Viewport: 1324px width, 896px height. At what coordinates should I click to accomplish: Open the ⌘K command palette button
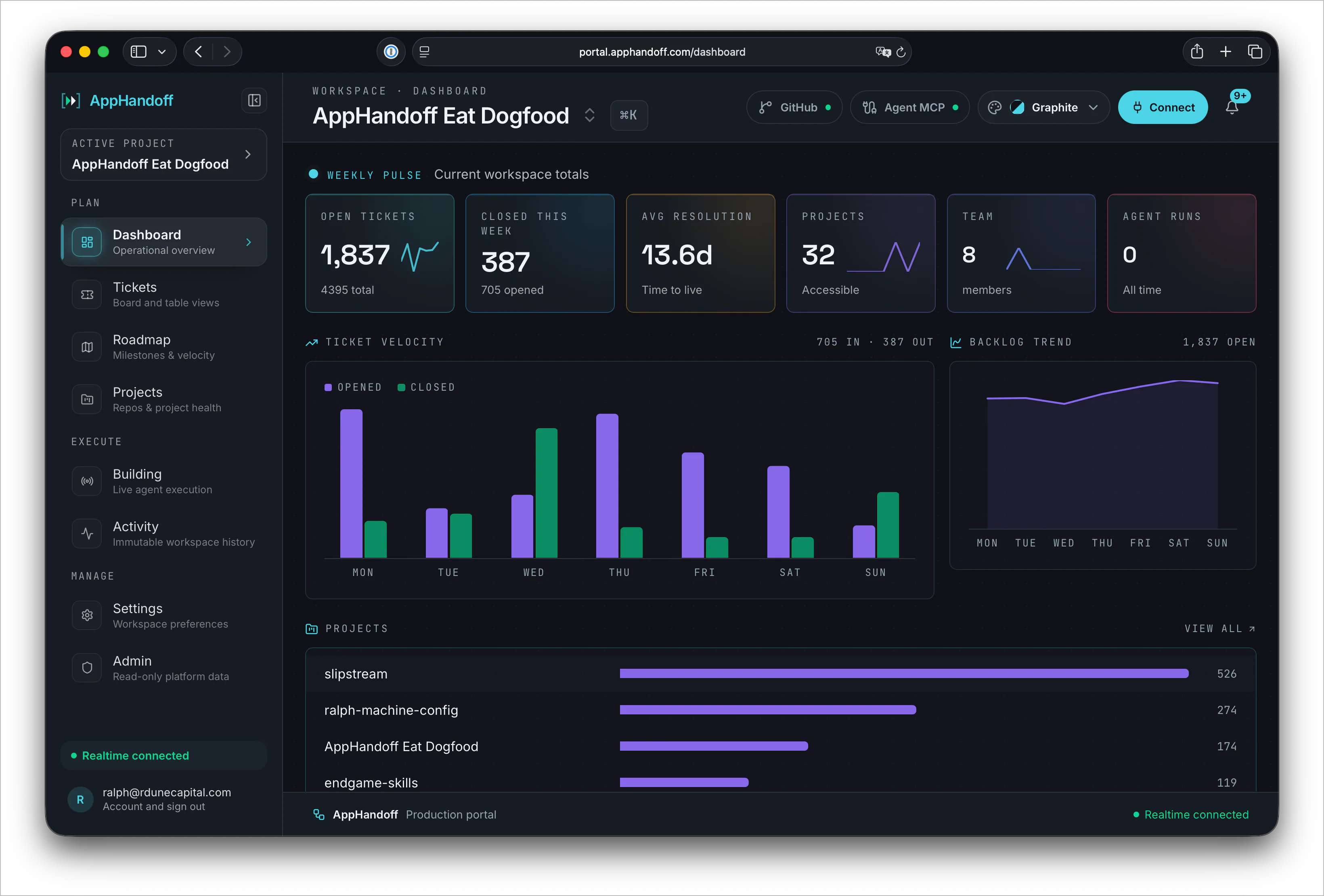(628, 115)
